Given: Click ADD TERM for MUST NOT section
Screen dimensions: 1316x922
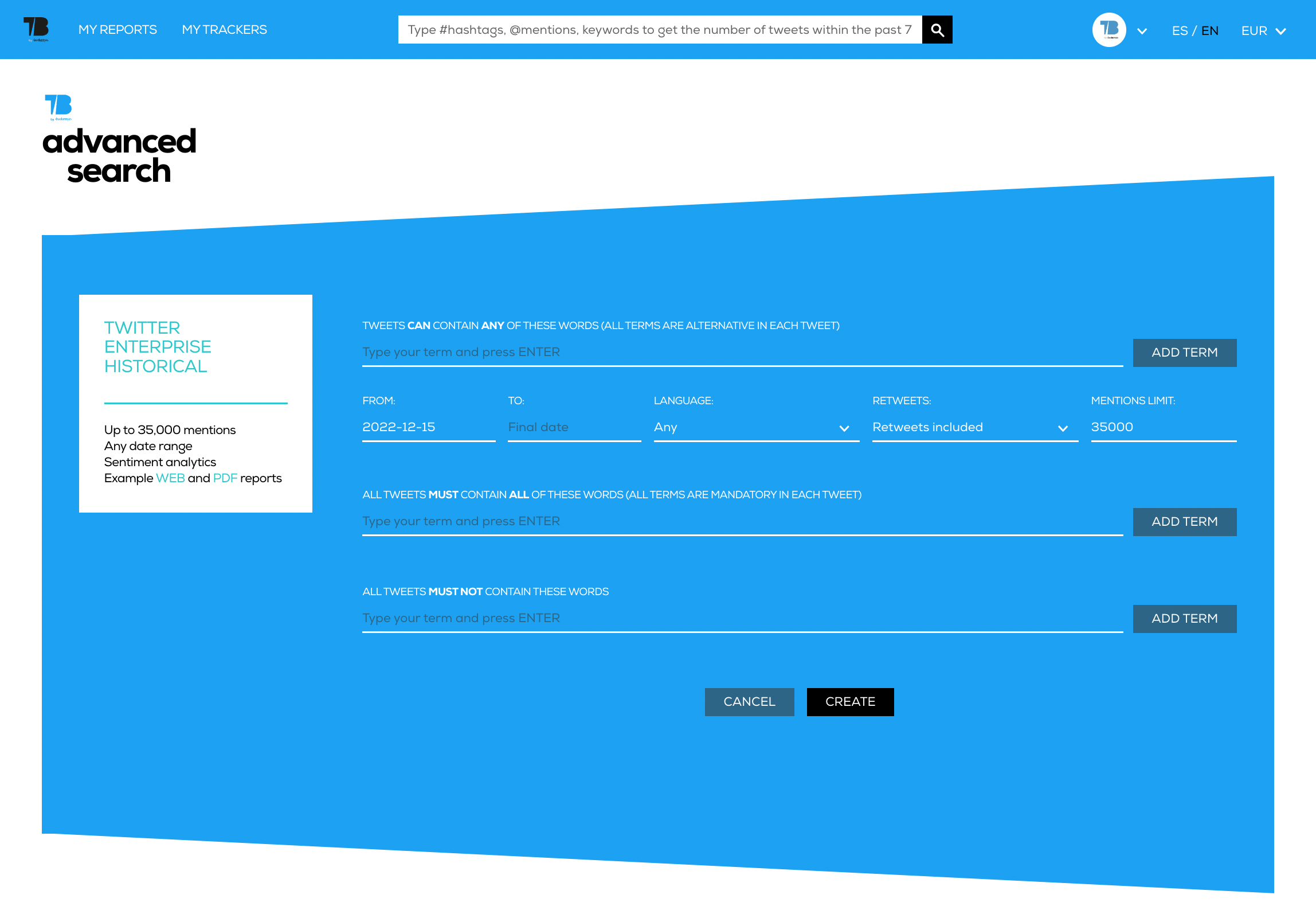Looking at the screenshot, I should (x=1185, y=618).
